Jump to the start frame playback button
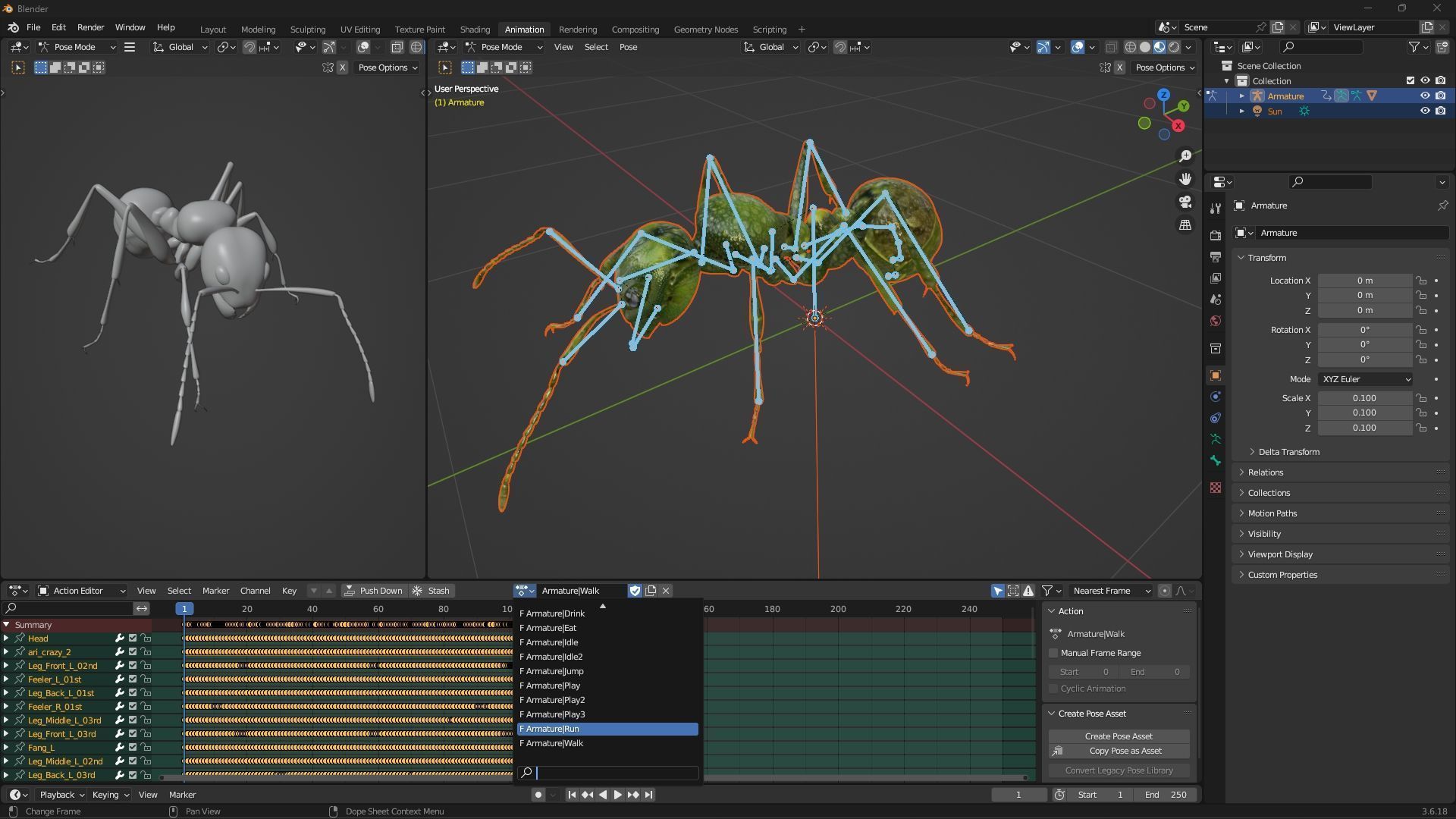Screen dimensions: 1456x819 [x=572, y=795]
